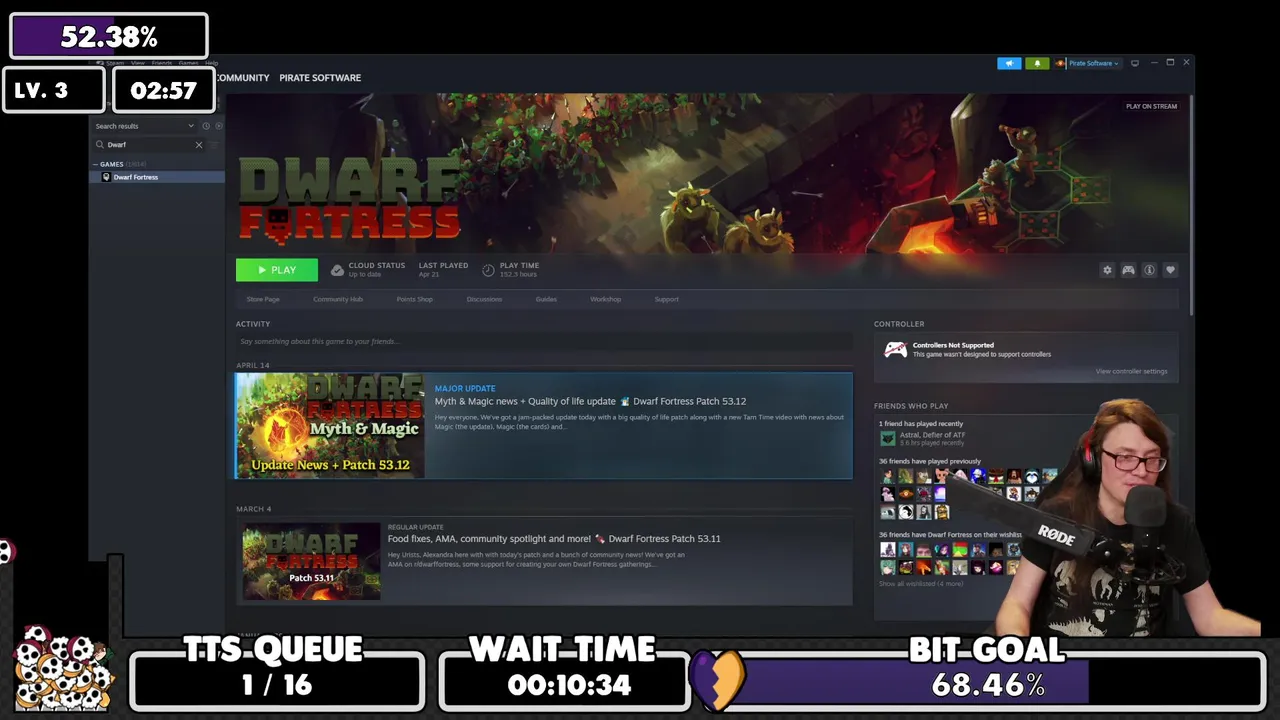
Task: Open the PIRATE SOFTWARE profile menu
Action: (320, 78)
